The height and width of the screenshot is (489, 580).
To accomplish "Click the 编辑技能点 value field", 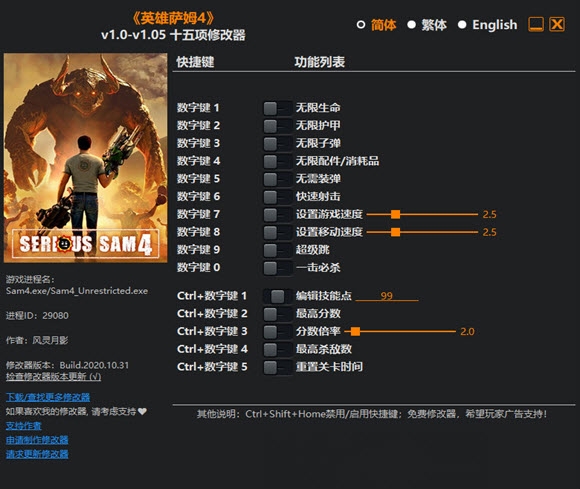I will [x=387, y=296].
